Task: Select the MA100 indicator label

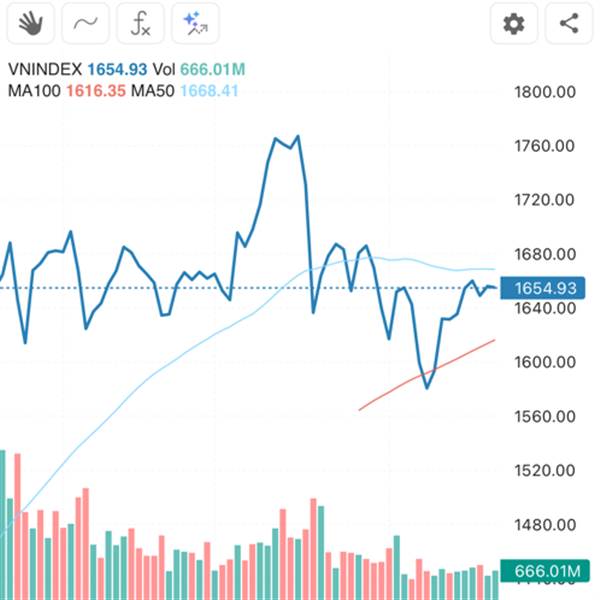Action: [34, 91]
